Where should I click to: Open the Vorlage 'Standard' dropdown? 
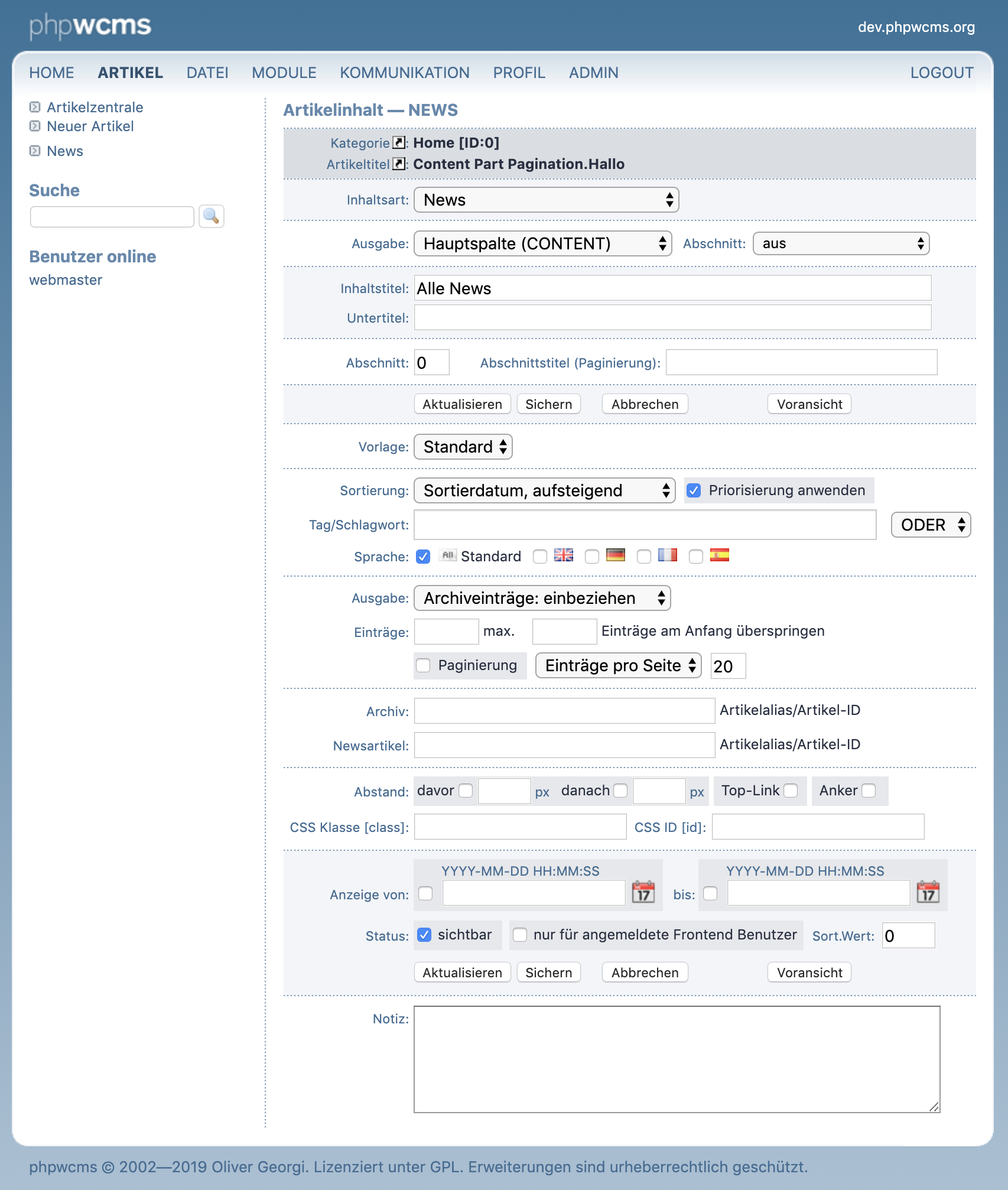(x=463, y=447)
